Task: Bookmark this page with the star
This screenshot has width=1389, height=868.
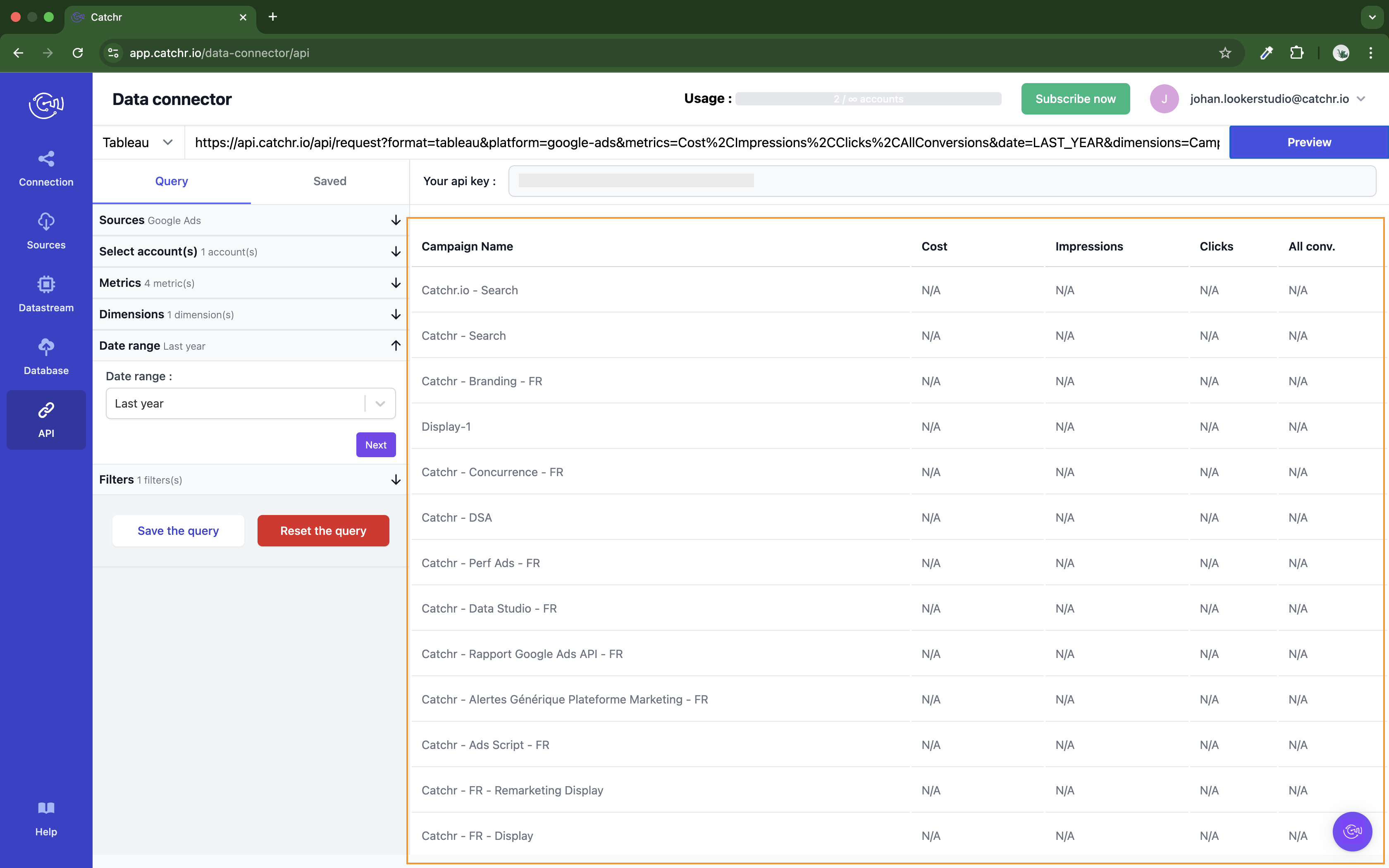Action: click(x=1225, y=53)
